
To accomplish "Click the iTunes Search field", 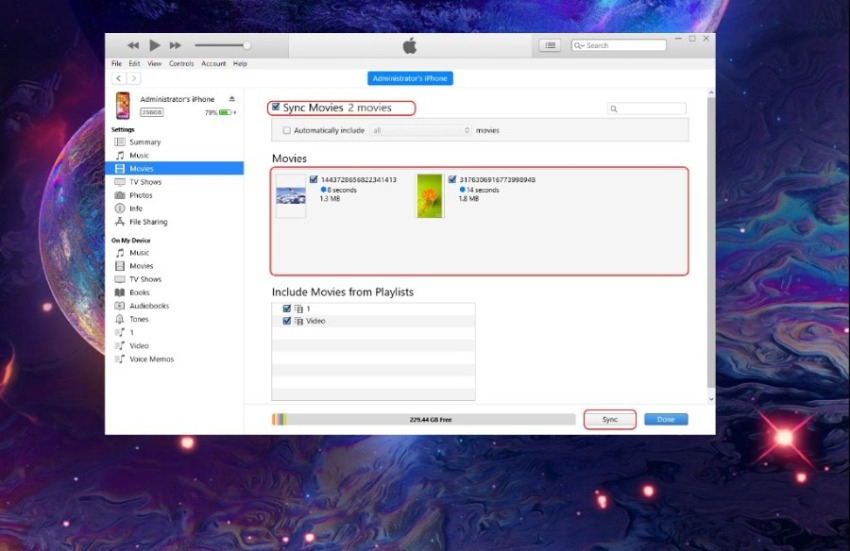I will point(619,46).
